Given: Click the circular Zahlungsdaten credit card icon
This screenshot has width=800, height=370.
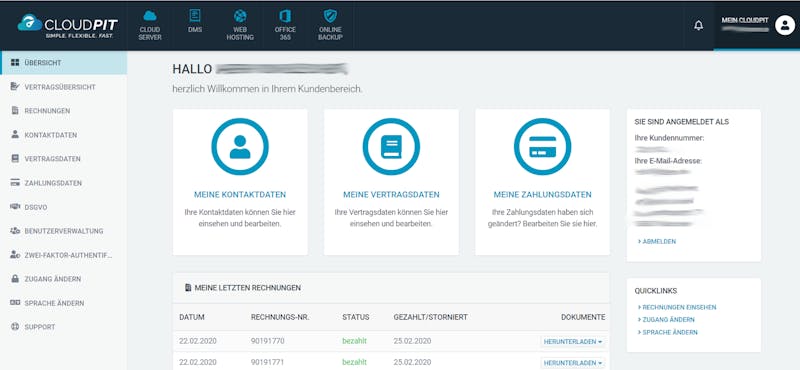Looking at the screenshot, I should click(x=542, y=147).
